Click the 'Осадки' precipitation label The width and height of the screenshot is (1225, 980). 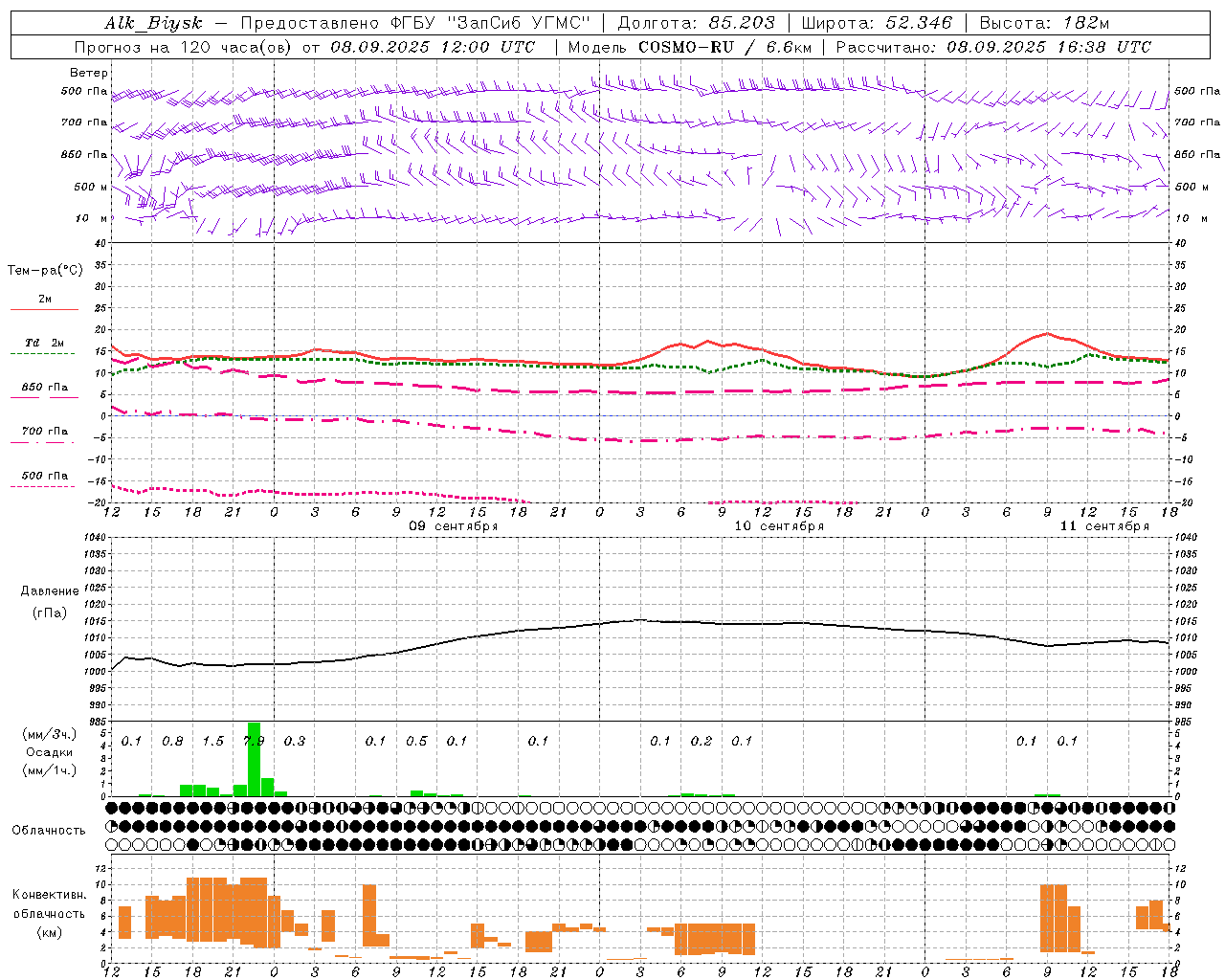click(x=49, y=752)
